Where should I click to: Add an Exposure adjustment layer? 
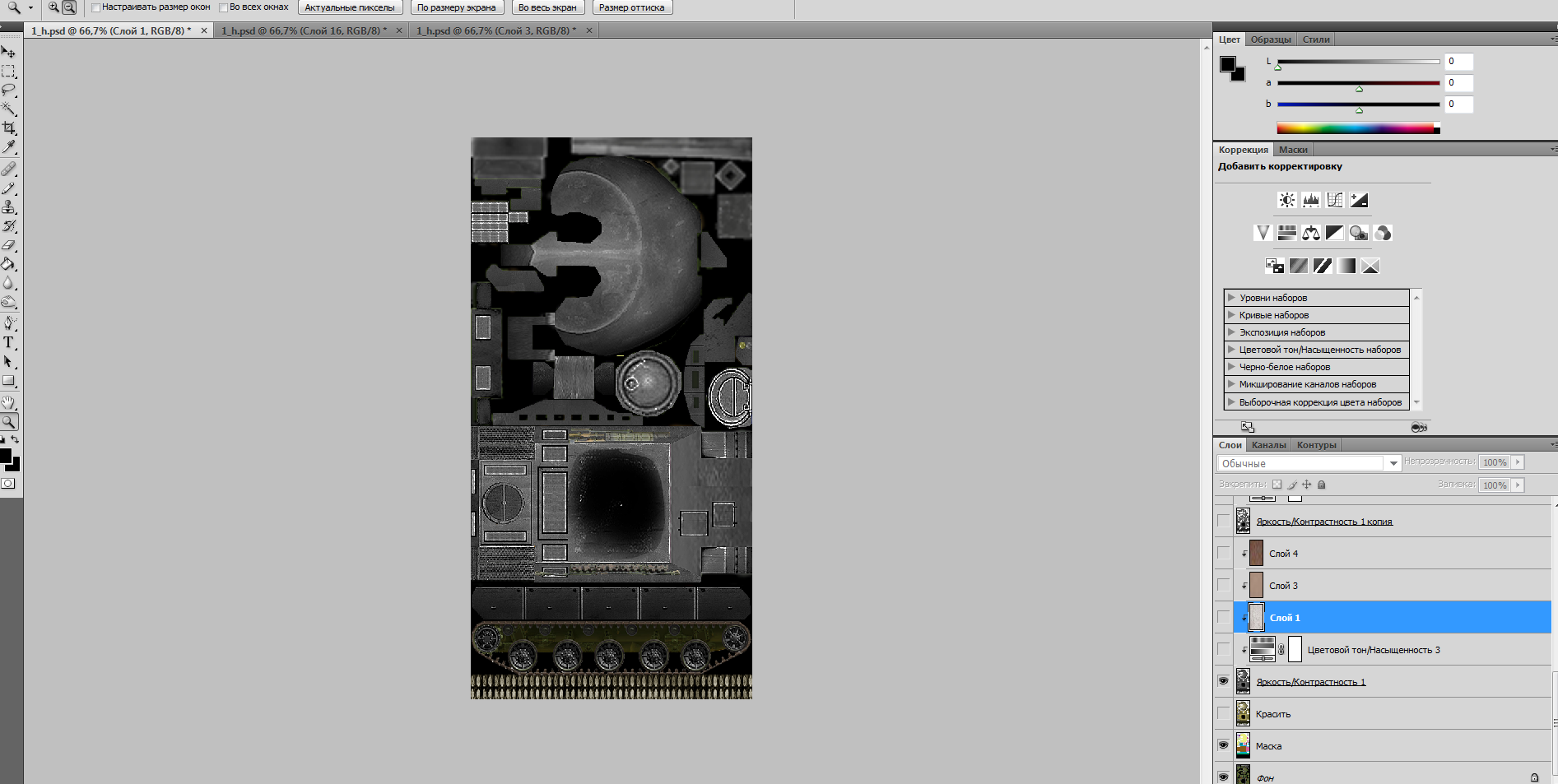tap(1359, 200)
